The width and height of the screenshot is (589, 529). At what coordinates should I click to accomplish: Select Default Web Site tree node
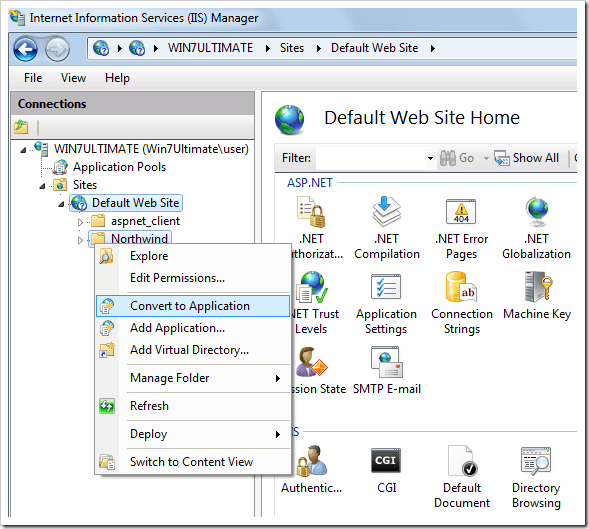pos(135,203)
